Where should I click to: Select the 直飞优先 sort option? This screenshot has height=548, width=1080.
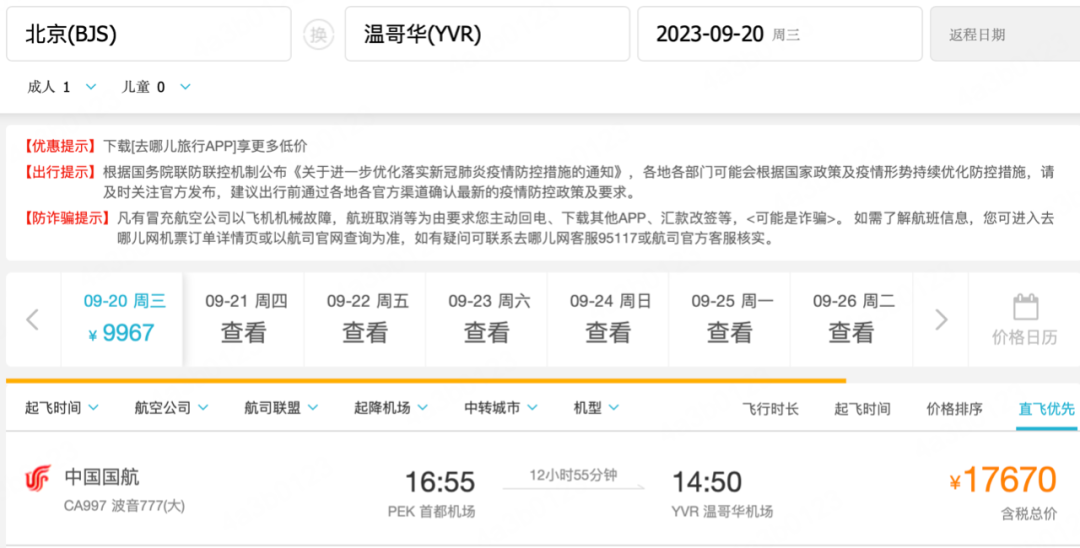(x=1047, y=409)
